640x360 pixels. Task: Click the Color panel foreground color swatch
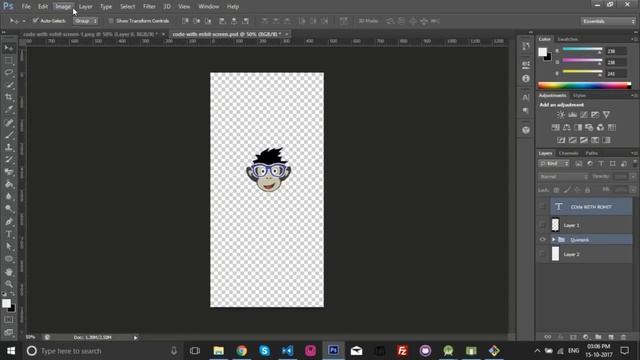(542, 52)
